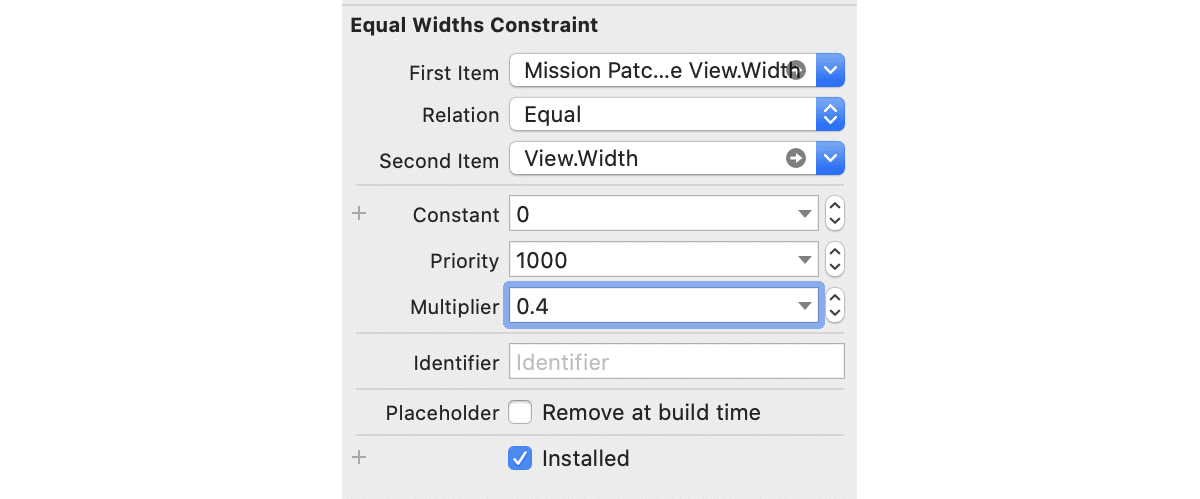The width and height of the screenshot is (1200, 499).
Task: Click the Multiplier stepper control
Action: click(836, 306)
